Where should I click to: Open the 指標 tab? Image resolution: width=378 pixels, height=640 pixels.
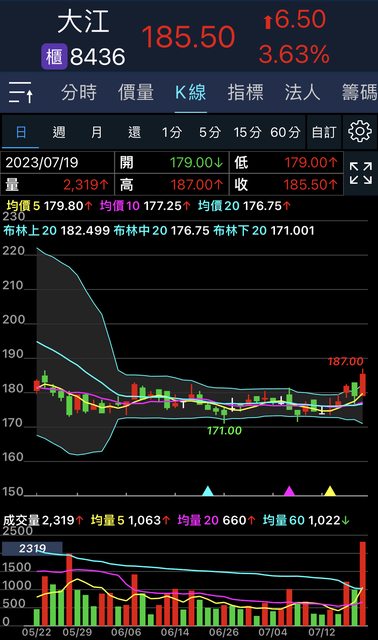pyautogui.click(x=245, y=92)
